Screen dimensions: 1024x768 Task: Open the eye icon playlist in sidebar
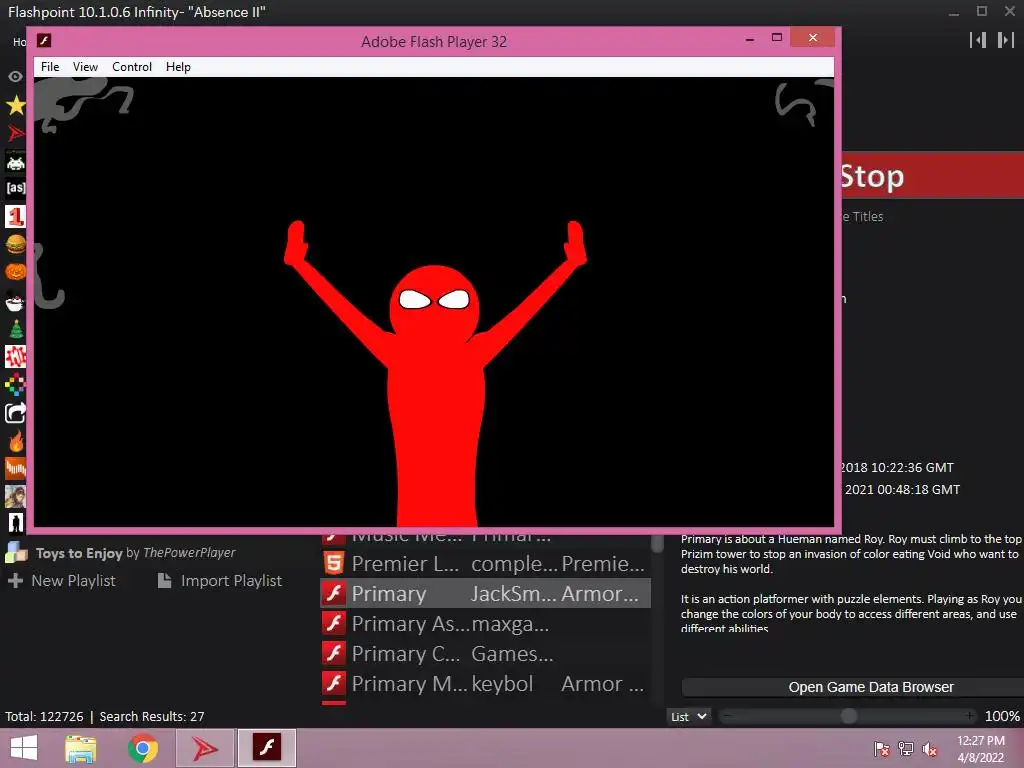point(16,76)
